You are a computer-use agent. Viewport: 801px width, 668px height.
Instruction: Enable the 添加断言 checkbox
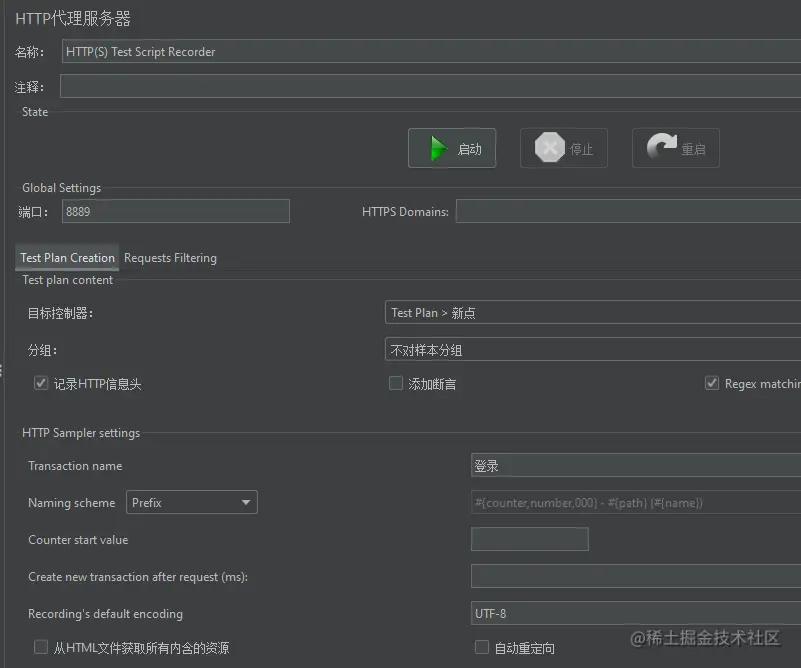coord(396,383)
